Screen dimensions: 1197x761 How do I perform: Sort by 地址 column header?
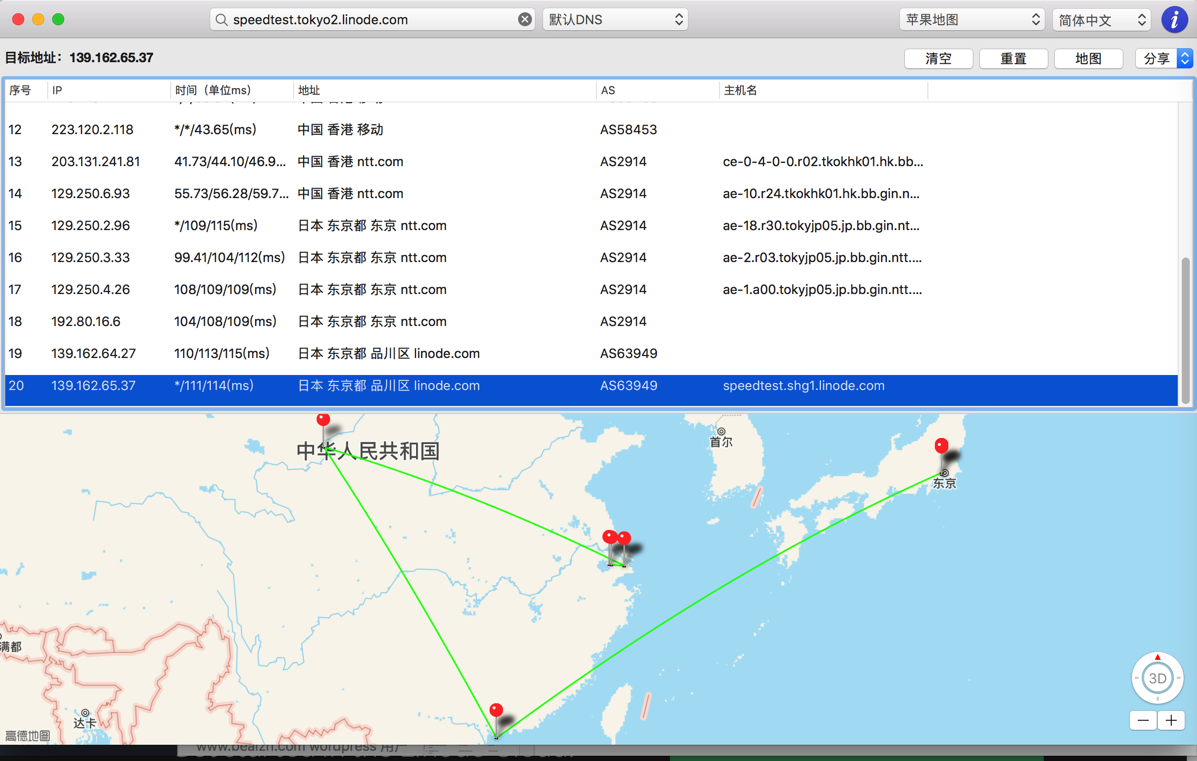[x=444, y=90]
